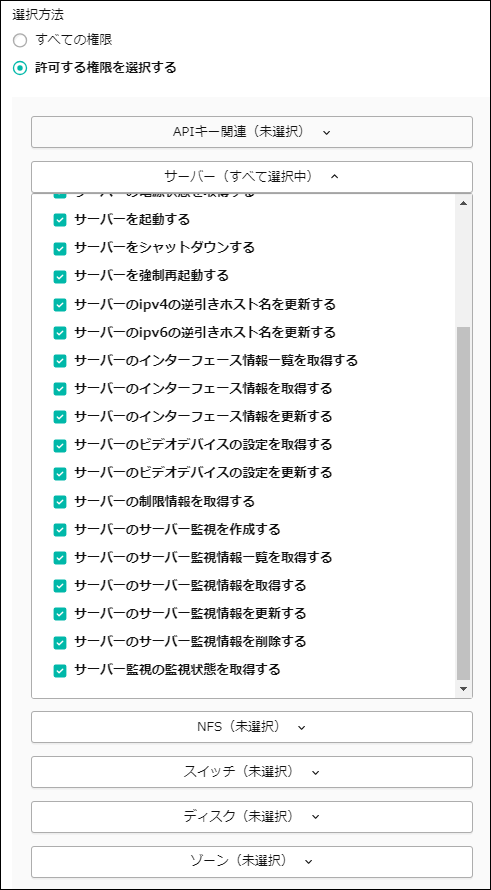The height and width of the screenshot is (890, 491).
Task: Uncheck サーバーを強制再起動する permission
Action: (x=60, y=276)
